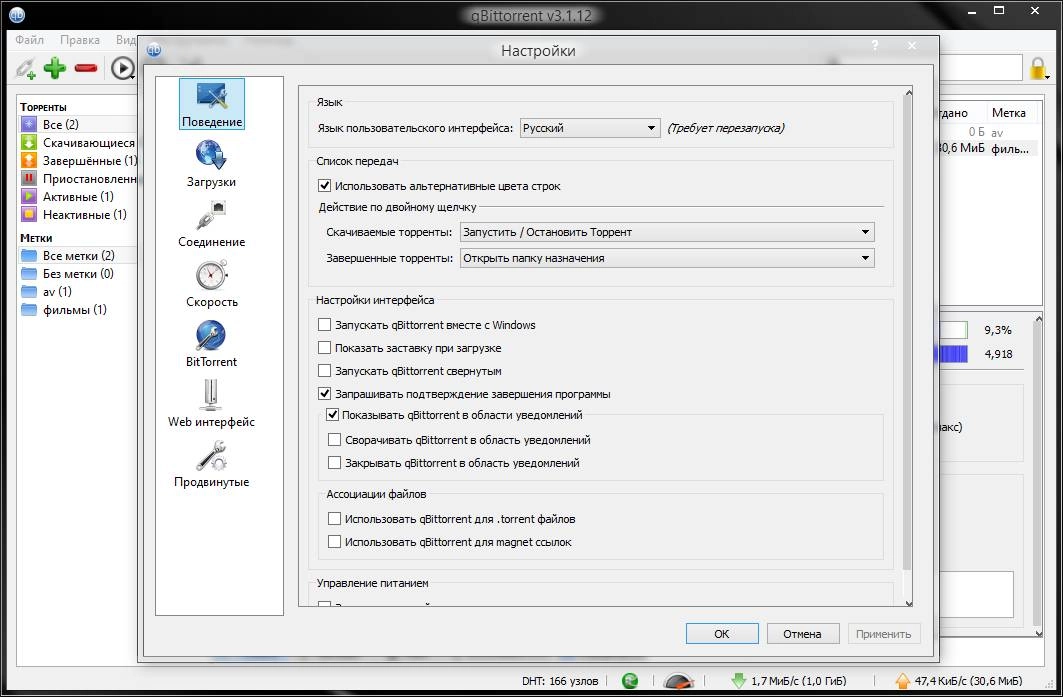This screenshot has height=697, width=1063.
Task: Select the Все метки (2) label
Action: (78, 256)
